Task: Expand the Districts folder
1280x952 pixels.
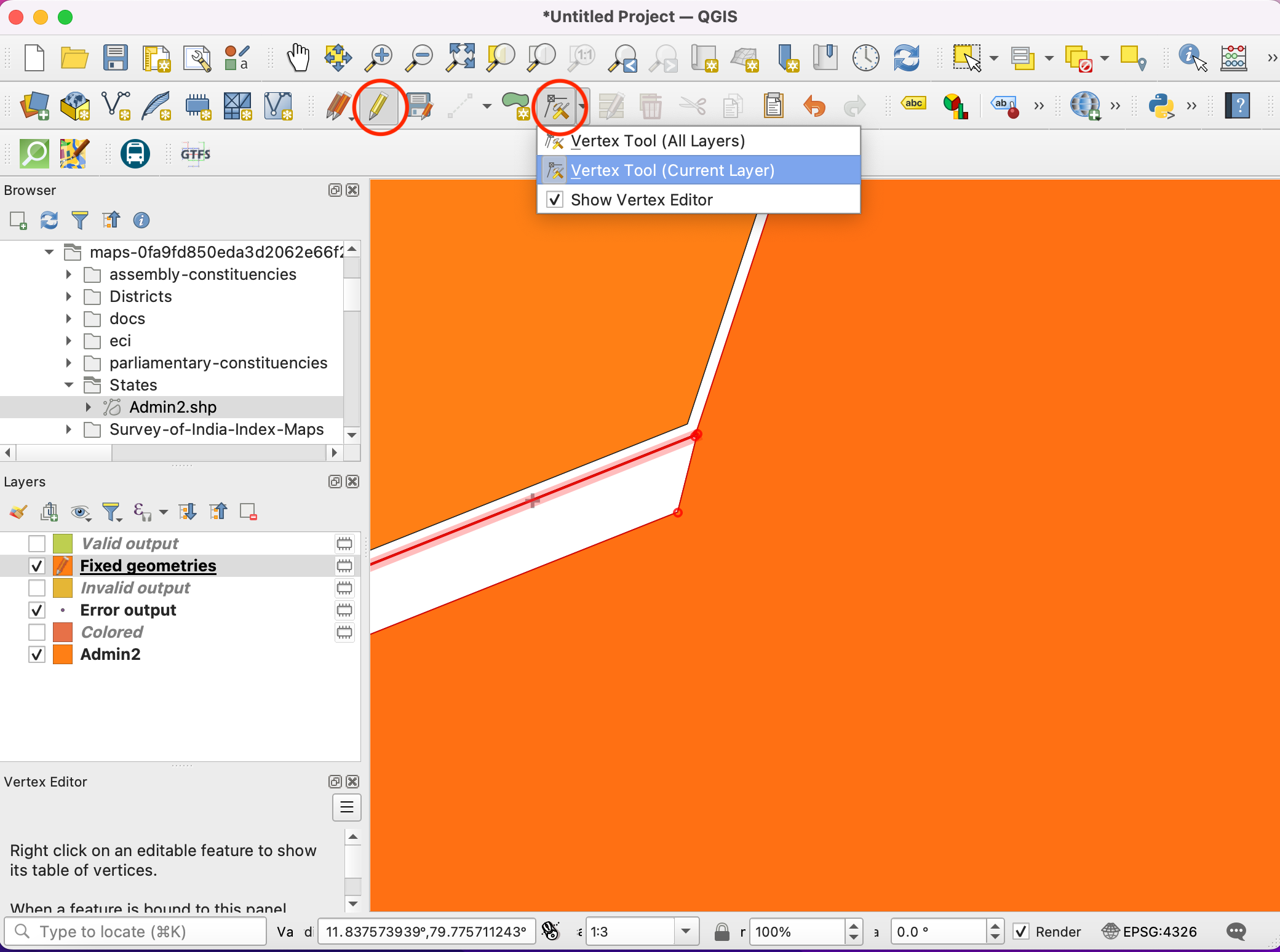Action: (x=69, y=296)
